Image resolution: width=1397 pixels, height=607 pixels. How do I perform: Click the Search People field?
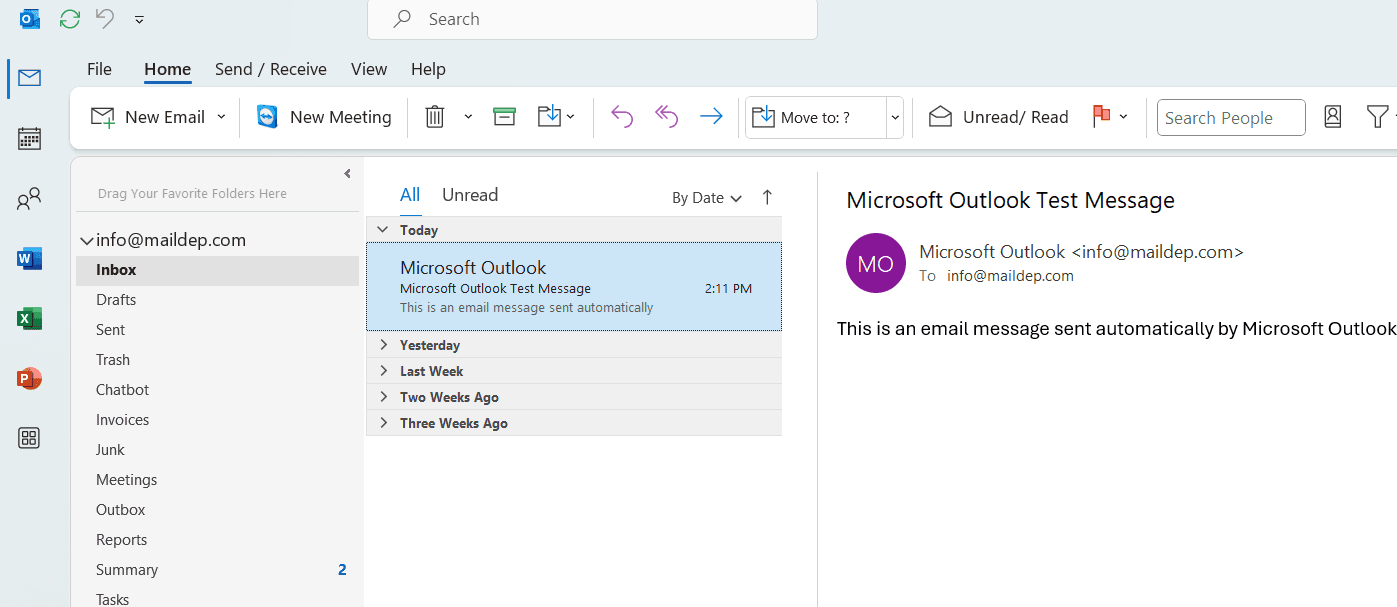coord(1231,117)
